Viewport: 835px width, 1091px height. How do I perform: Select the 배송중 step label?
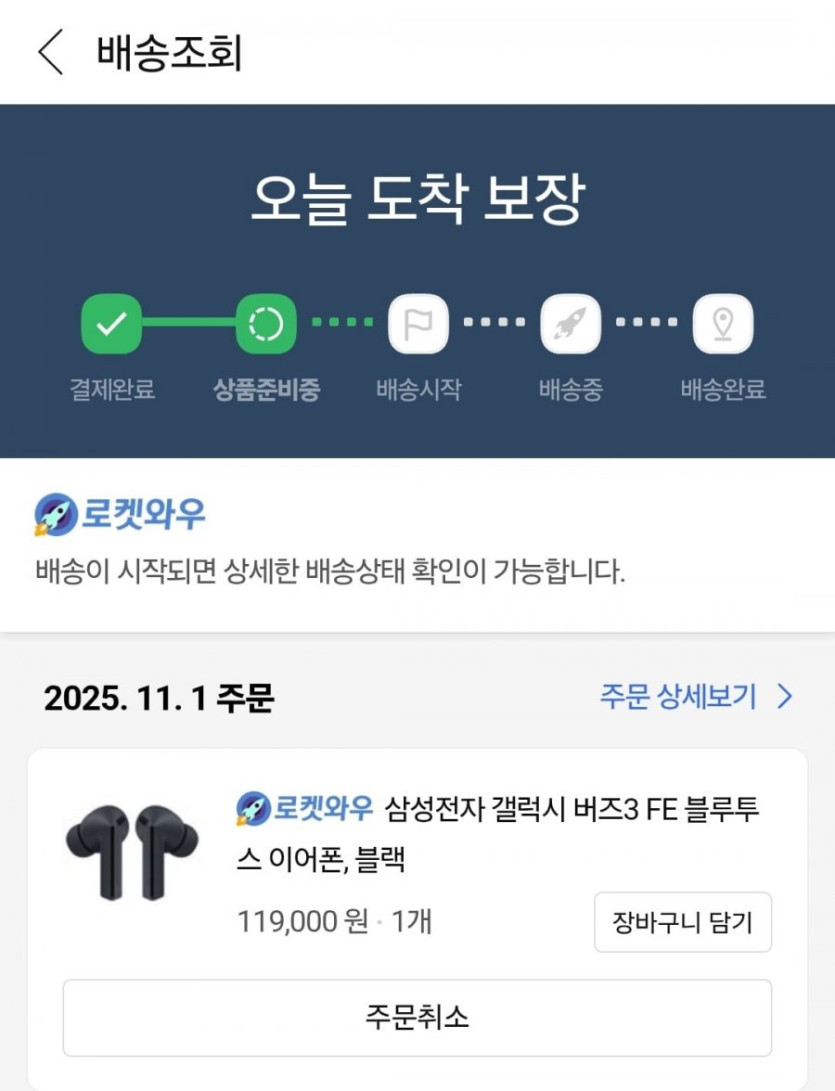coord(571,389)
